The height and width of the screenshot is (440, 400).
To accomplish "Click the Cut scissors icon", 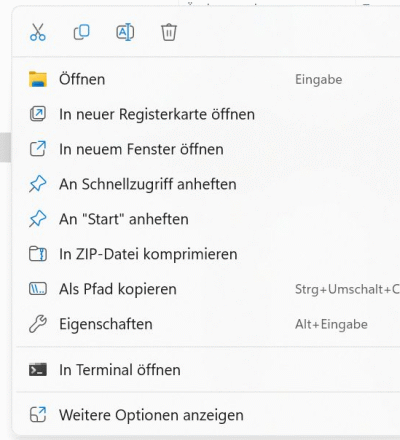I will tap(38, 32).
